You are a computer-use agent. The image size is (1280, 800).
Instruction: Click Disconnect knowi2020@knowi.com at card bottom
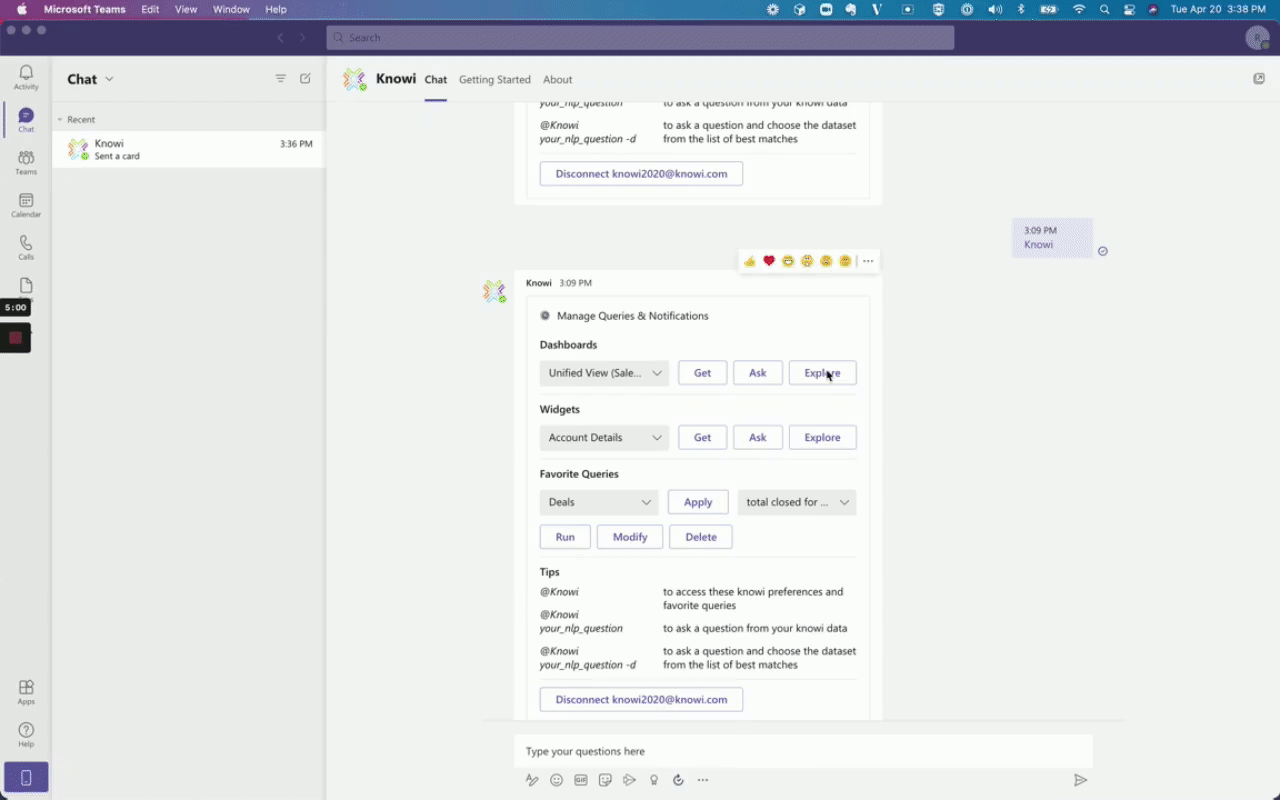pos(641,699)
